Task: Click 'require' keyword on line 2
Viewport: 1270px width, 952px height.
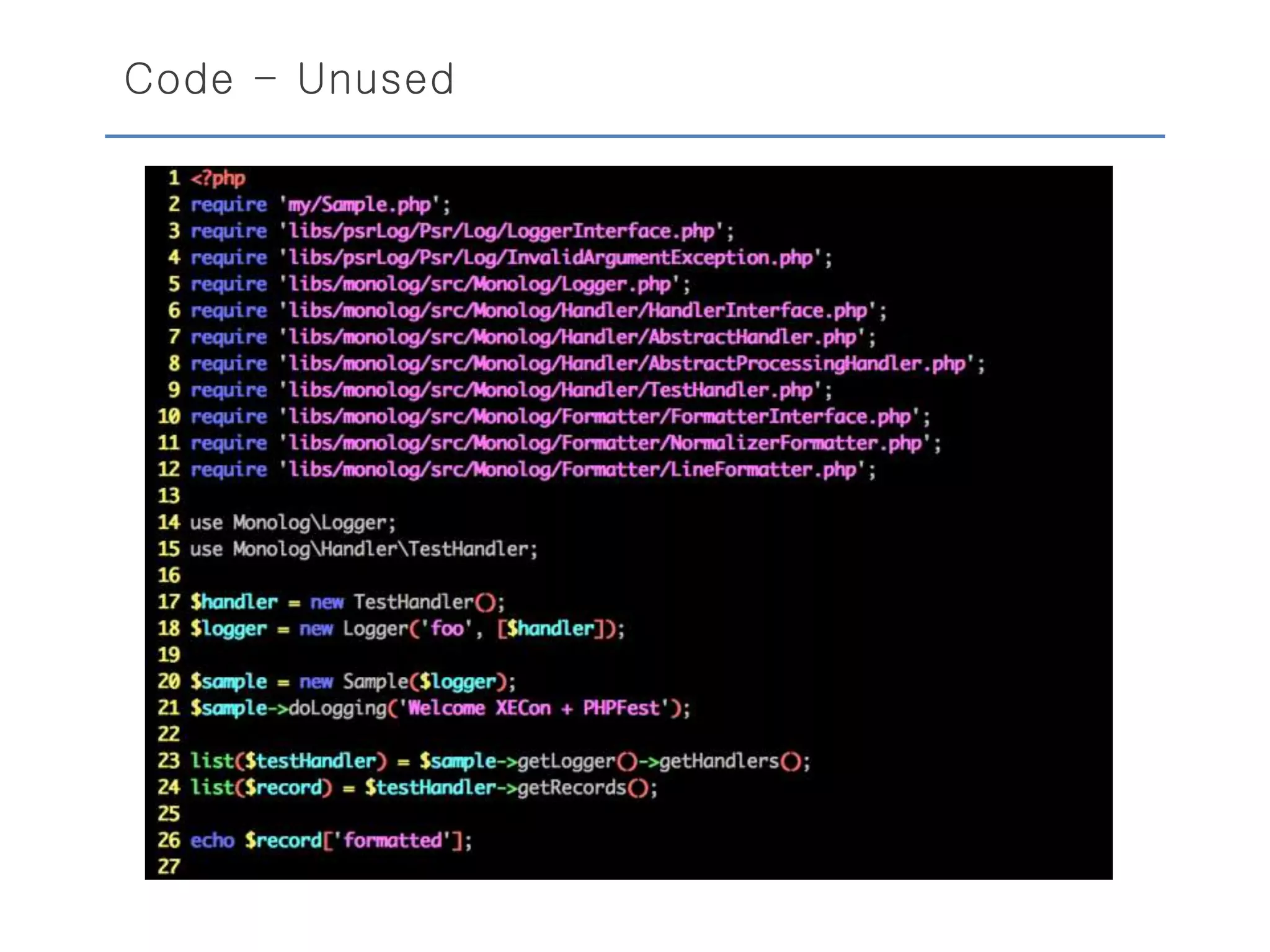Action: 228,205
